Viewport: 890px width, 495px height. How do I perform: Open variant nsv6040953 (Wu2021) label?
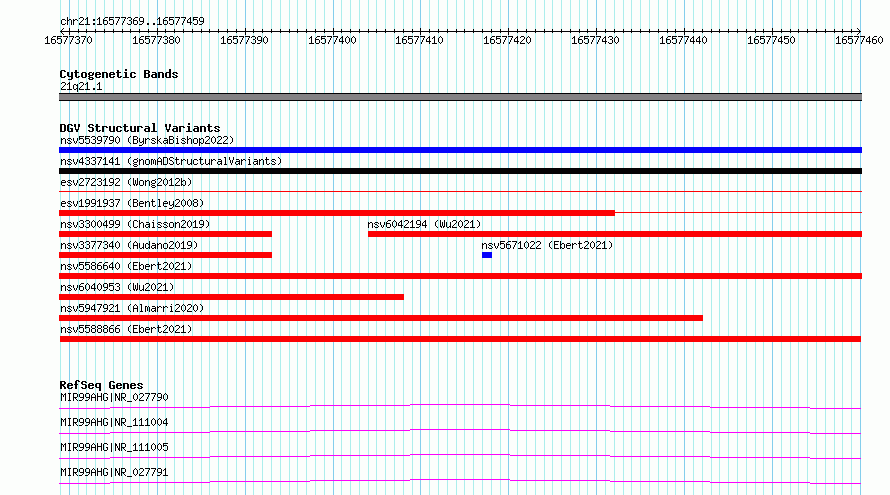click(117, 287)
